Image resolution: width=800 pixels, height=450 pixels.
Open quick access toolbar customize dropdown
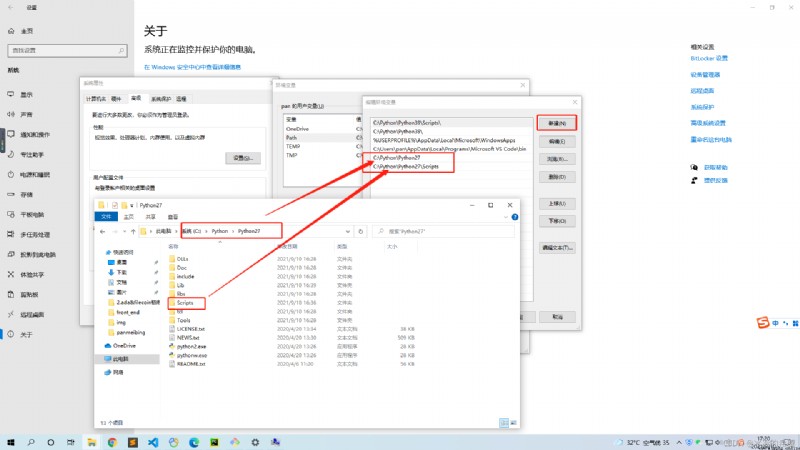pyautogui.click(x=132, y=206)
